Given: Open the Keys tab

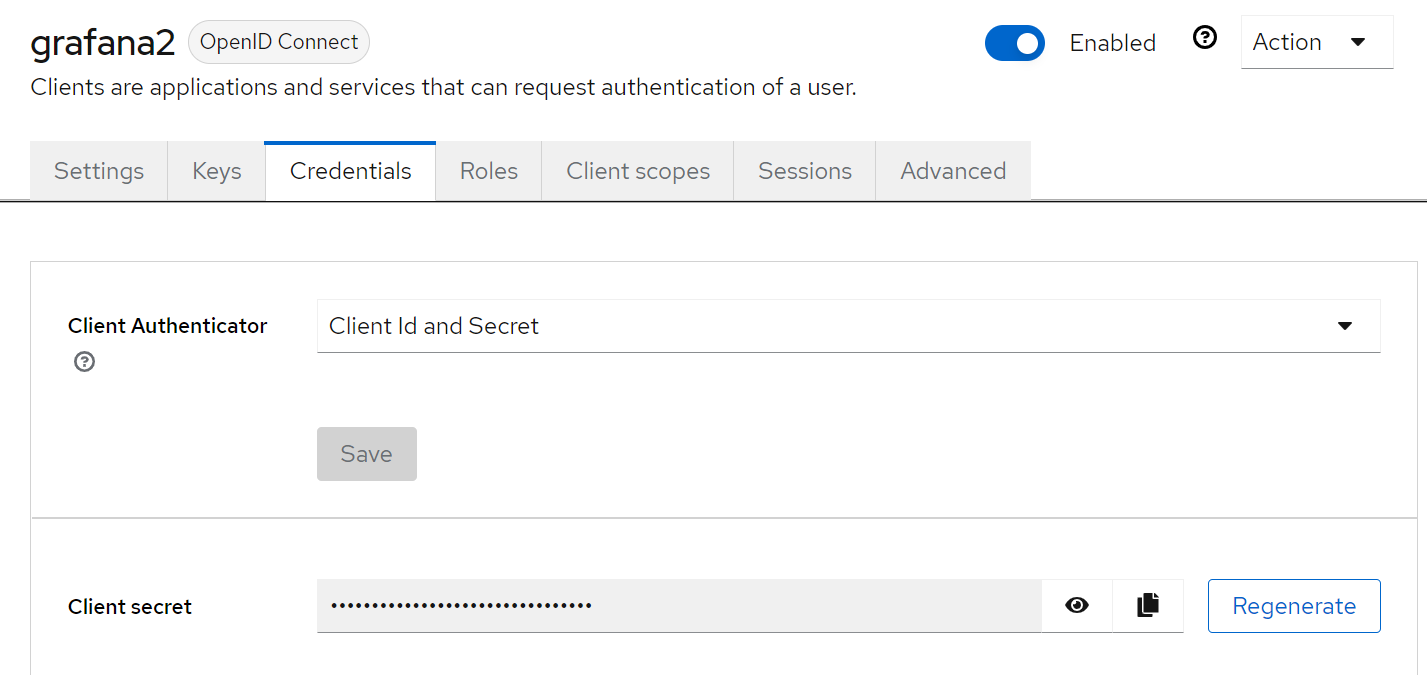Looking at the screenshot, I should click(x=217, y=171).
